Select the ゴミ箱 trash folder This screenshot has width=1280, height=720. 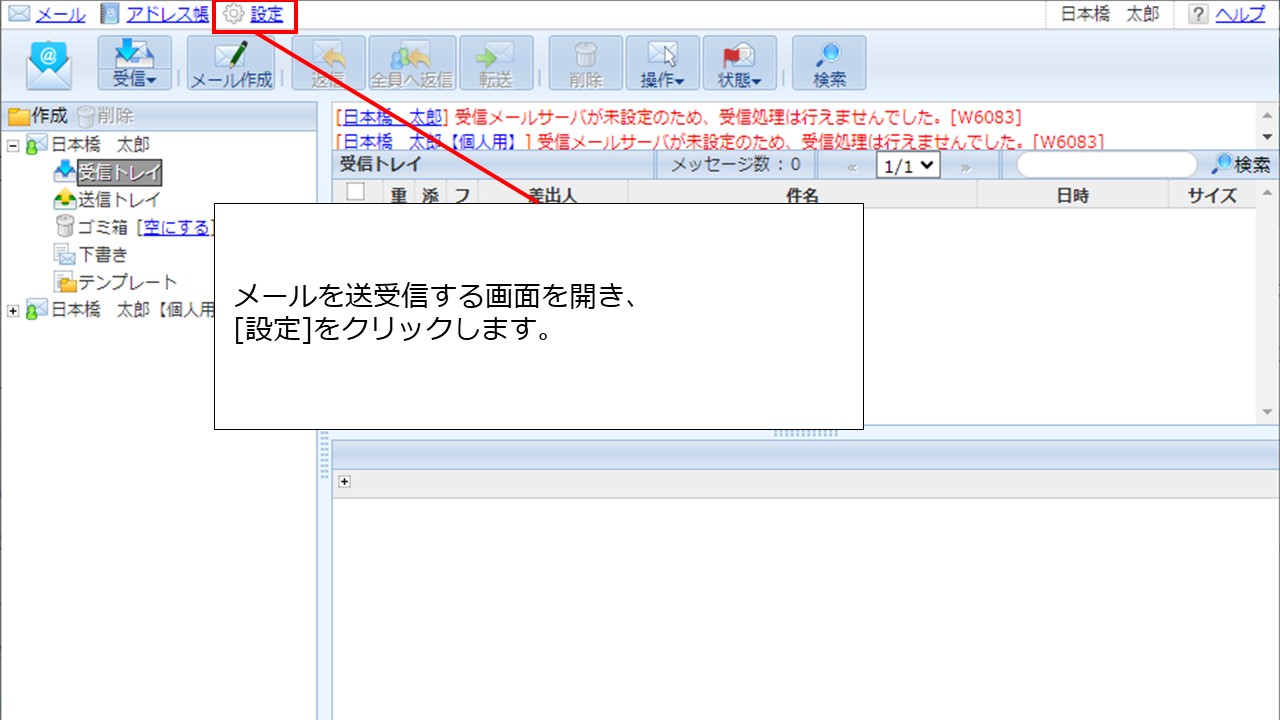pos(105,227)
